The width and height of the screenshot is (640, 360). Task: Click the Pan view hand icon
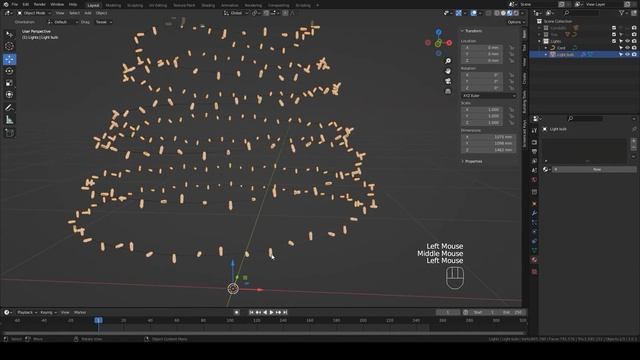click(448, 71)
